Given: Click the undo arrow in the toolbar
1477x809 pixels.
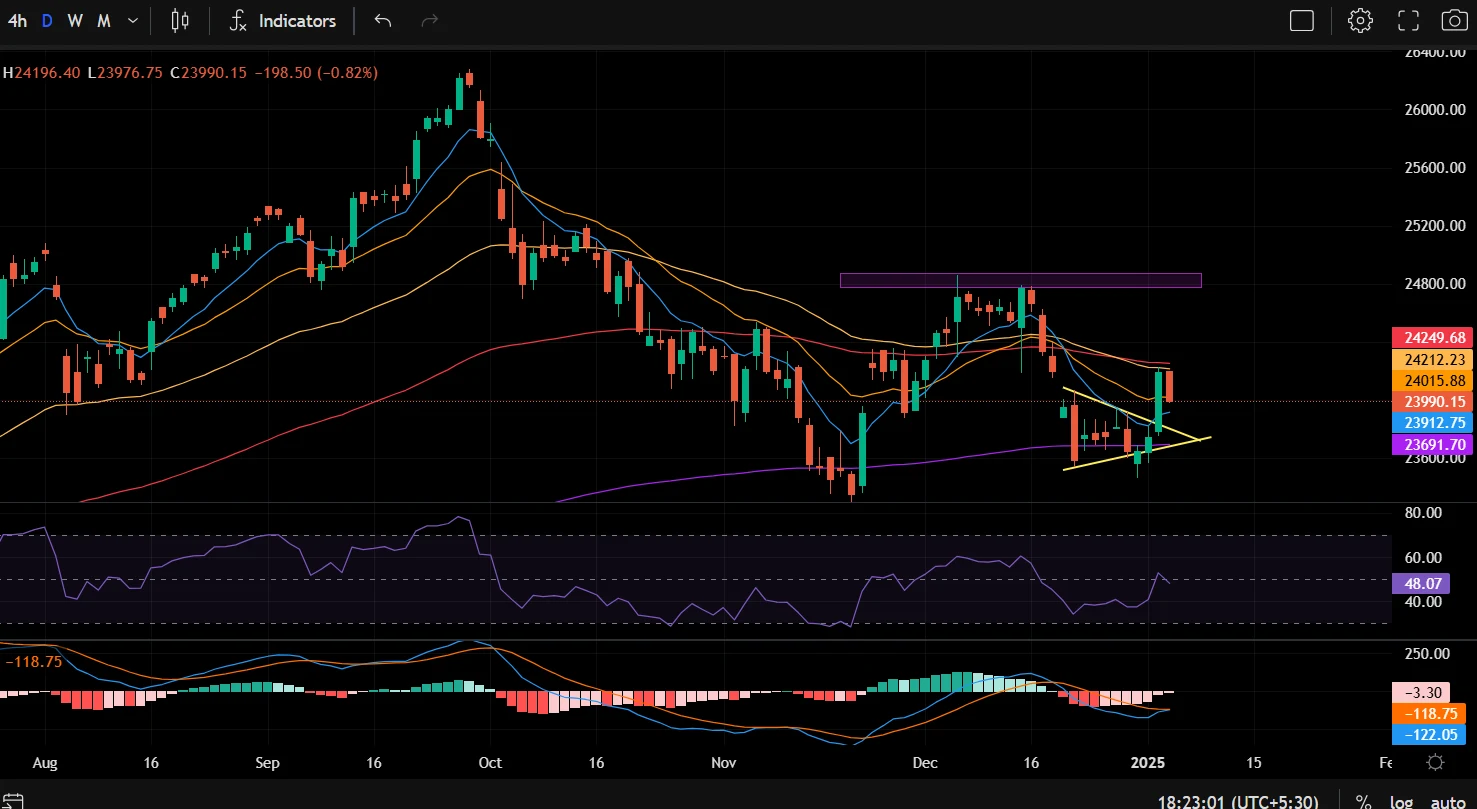Looking at the screenshot, I should coord(382,21).
